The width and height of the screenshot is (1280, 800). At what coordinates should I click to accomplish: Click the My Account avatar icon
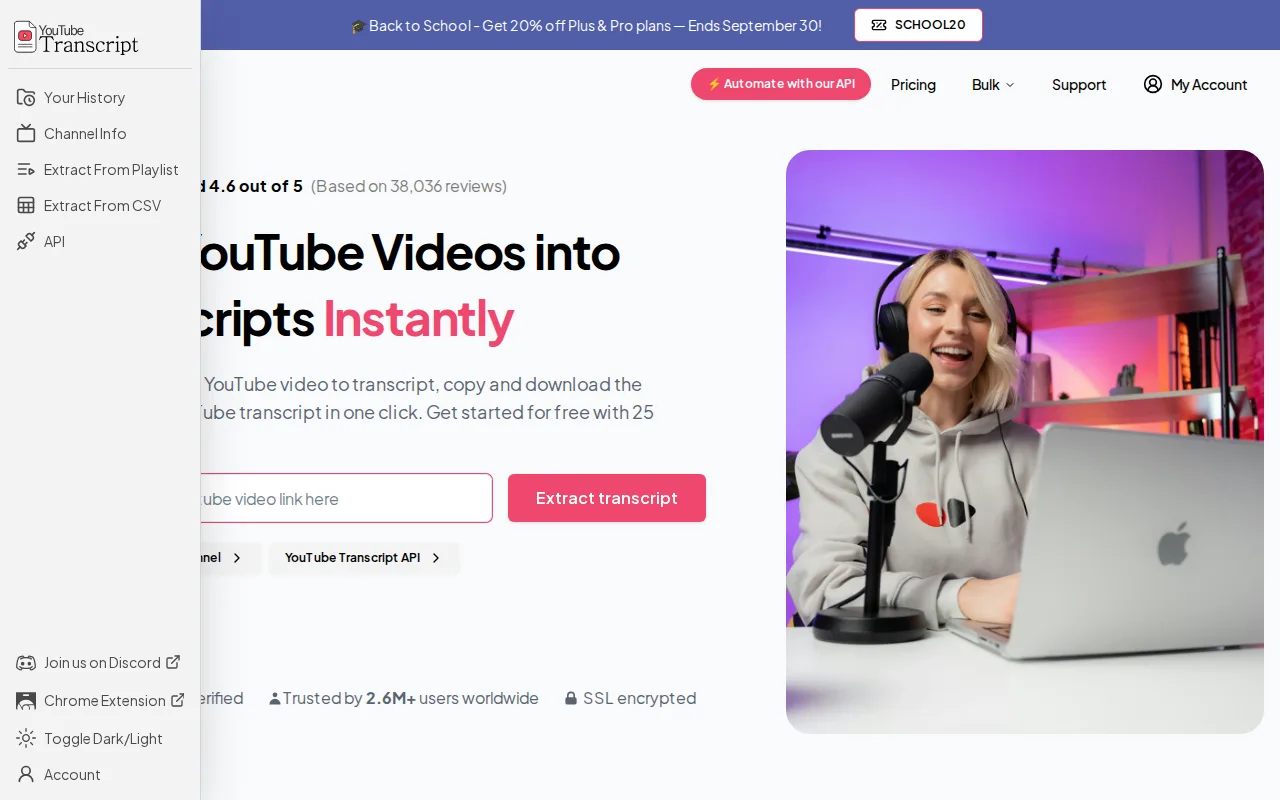(x=1153, y=84)
